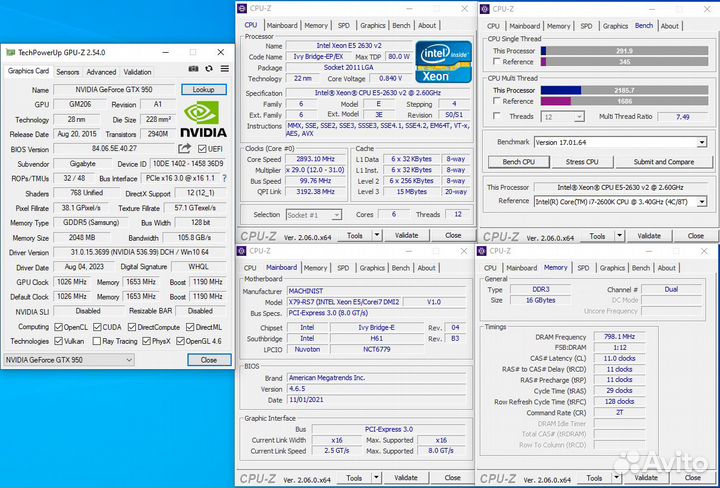Click the Driver Version field in GPU-Z
720x488 pixels.
pos(140,252)
